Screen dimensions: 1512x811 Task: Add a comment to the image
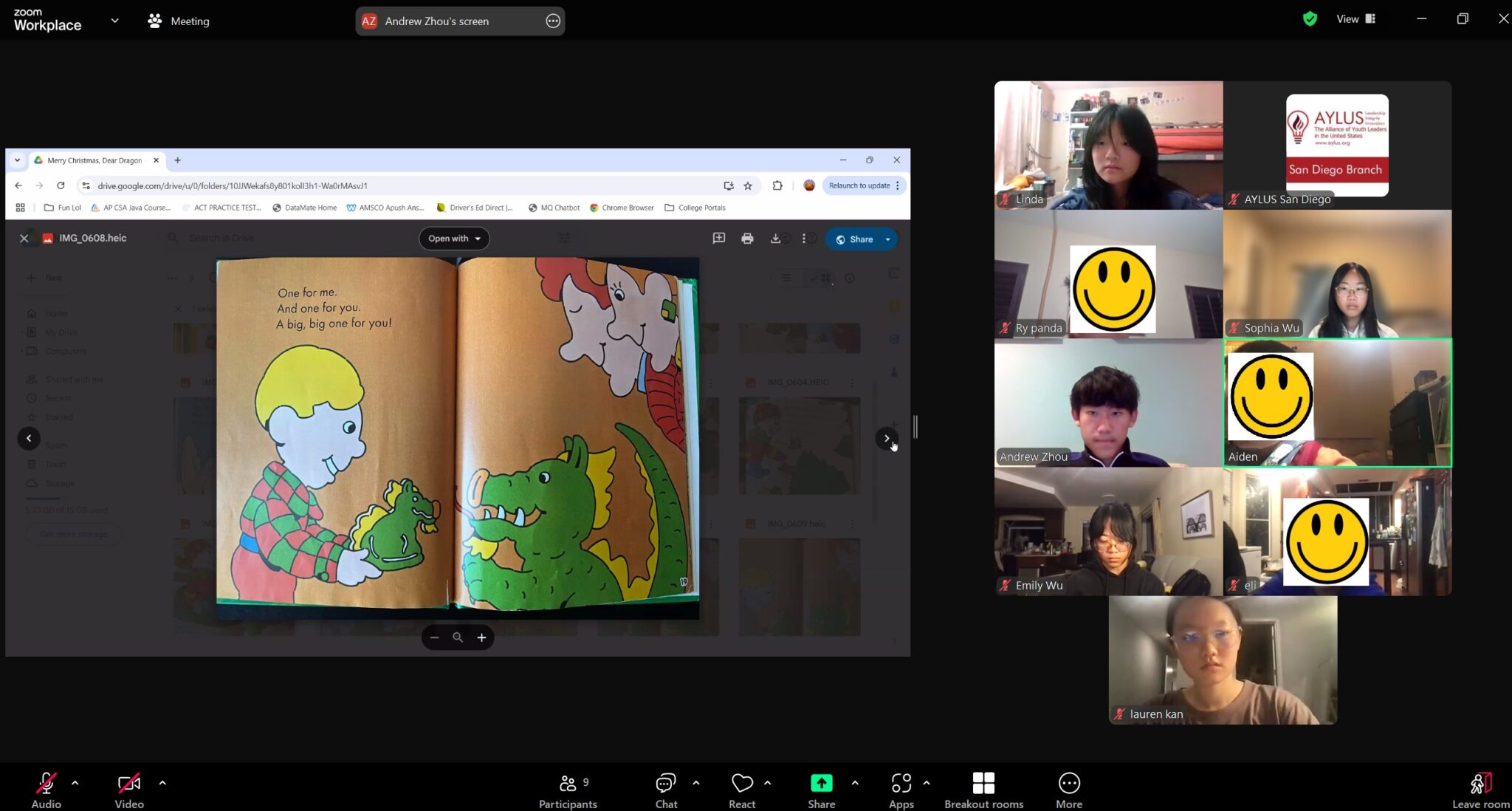pos(718,238)
